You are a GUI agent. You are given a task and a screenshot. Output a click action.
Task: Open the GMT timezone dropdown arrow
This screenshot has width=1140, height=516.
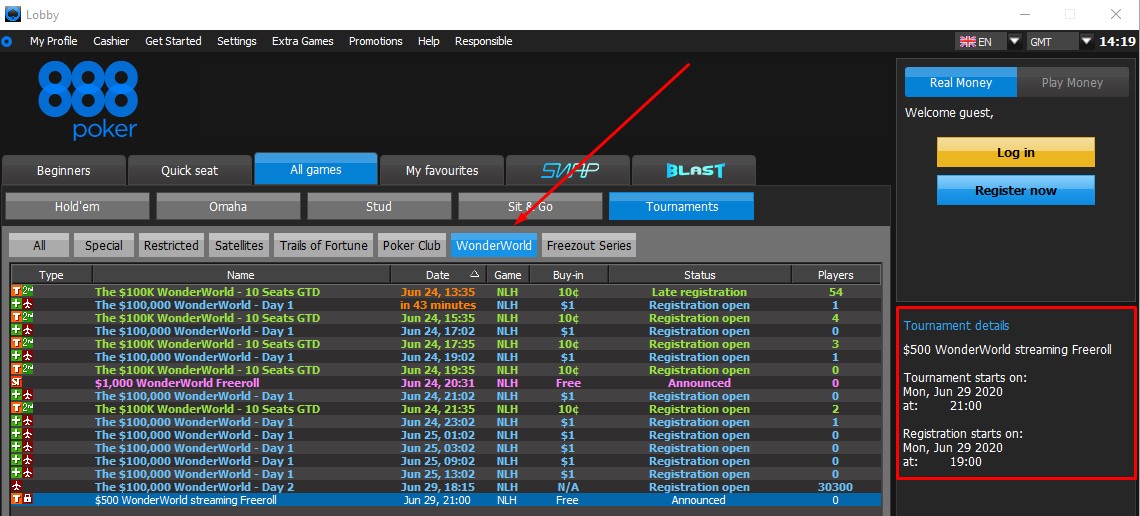(x=1086, y=41)
